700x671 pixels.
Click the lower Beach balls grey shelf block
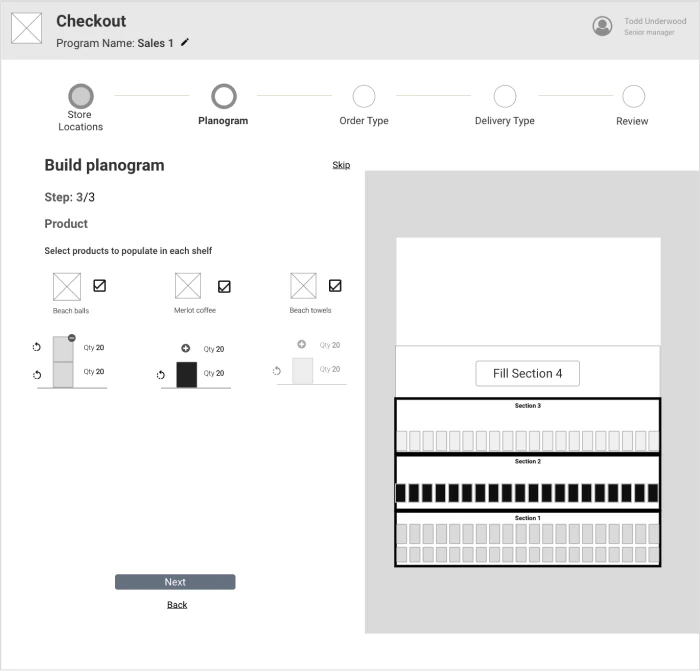[x=63, y=375]
